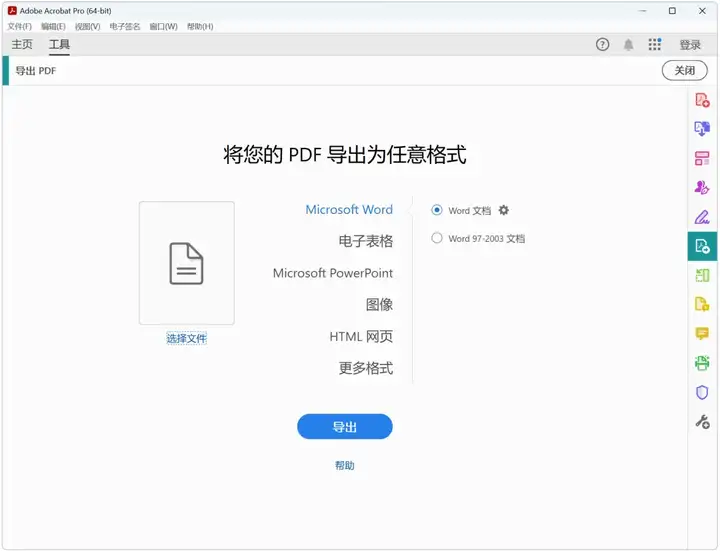Click the 关闭 button to close tool
The image size is (720, 551).
685,71
